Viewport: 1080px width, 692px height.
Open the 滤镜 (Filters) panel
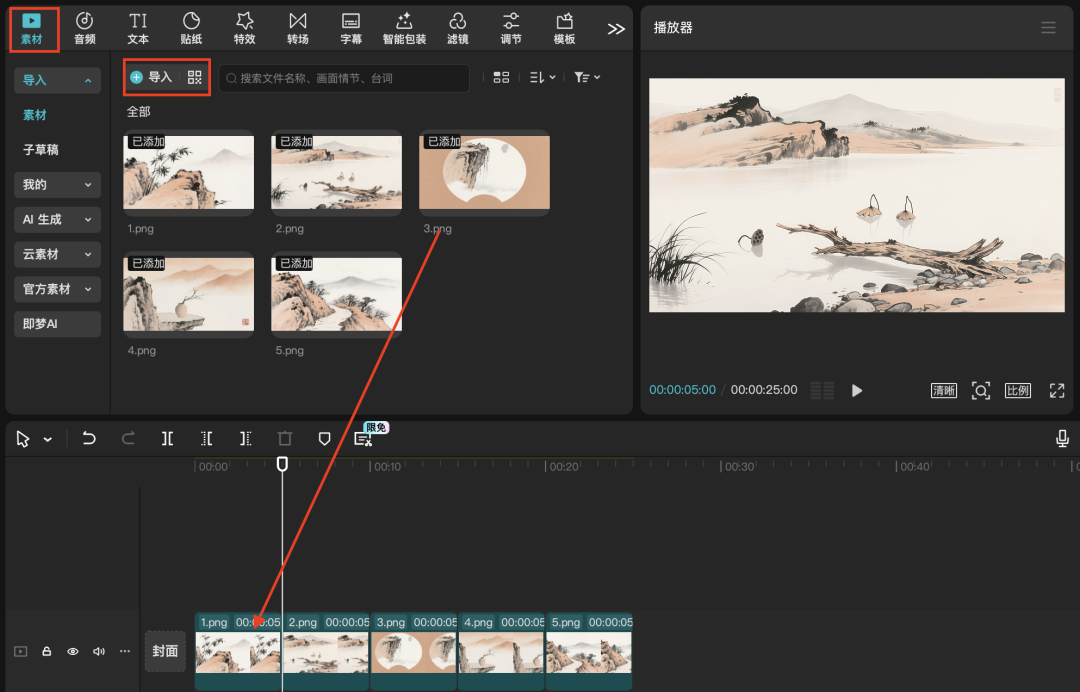click(457, 28)
